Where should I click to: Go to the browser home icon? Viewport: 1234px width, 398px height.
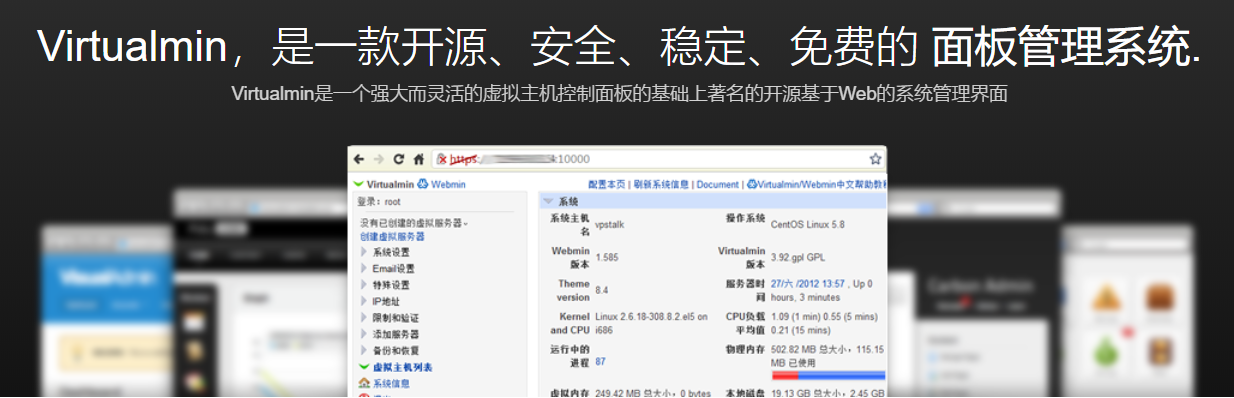(x=418, y=159)
